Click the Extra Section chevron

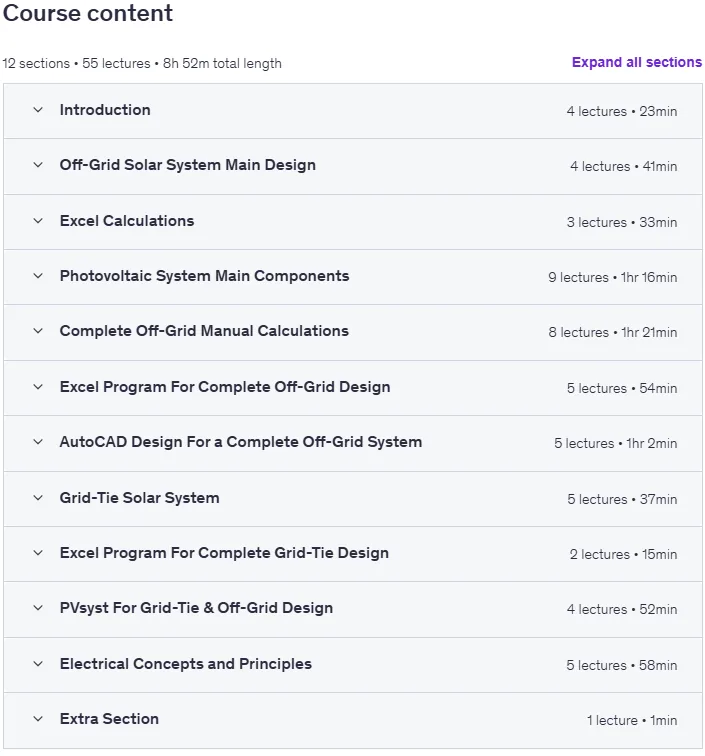pos(38,718)
